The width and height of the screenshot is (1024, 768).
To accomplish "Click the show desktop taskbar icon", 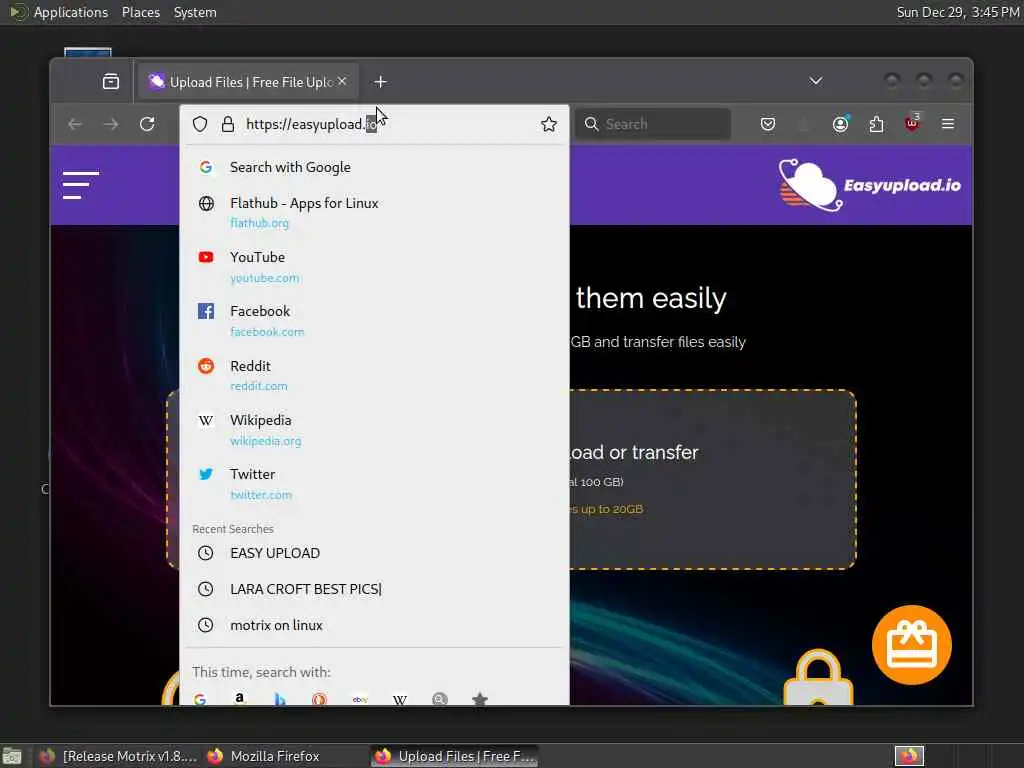I will [12, 756].
